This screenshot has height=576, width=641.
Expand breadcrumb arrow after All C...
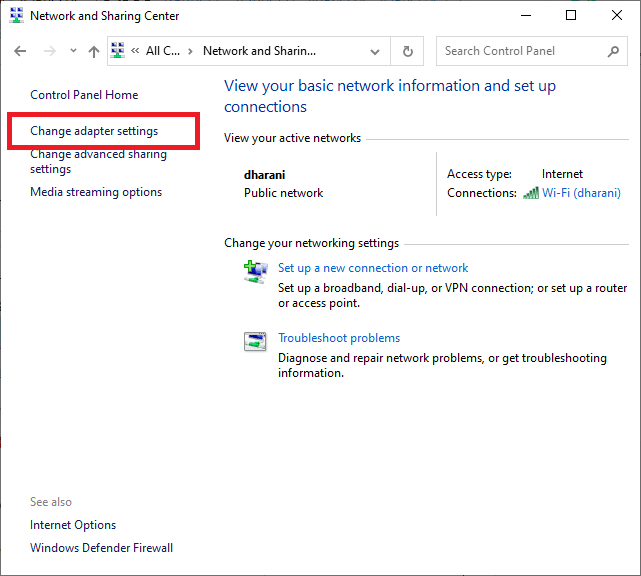190,51
